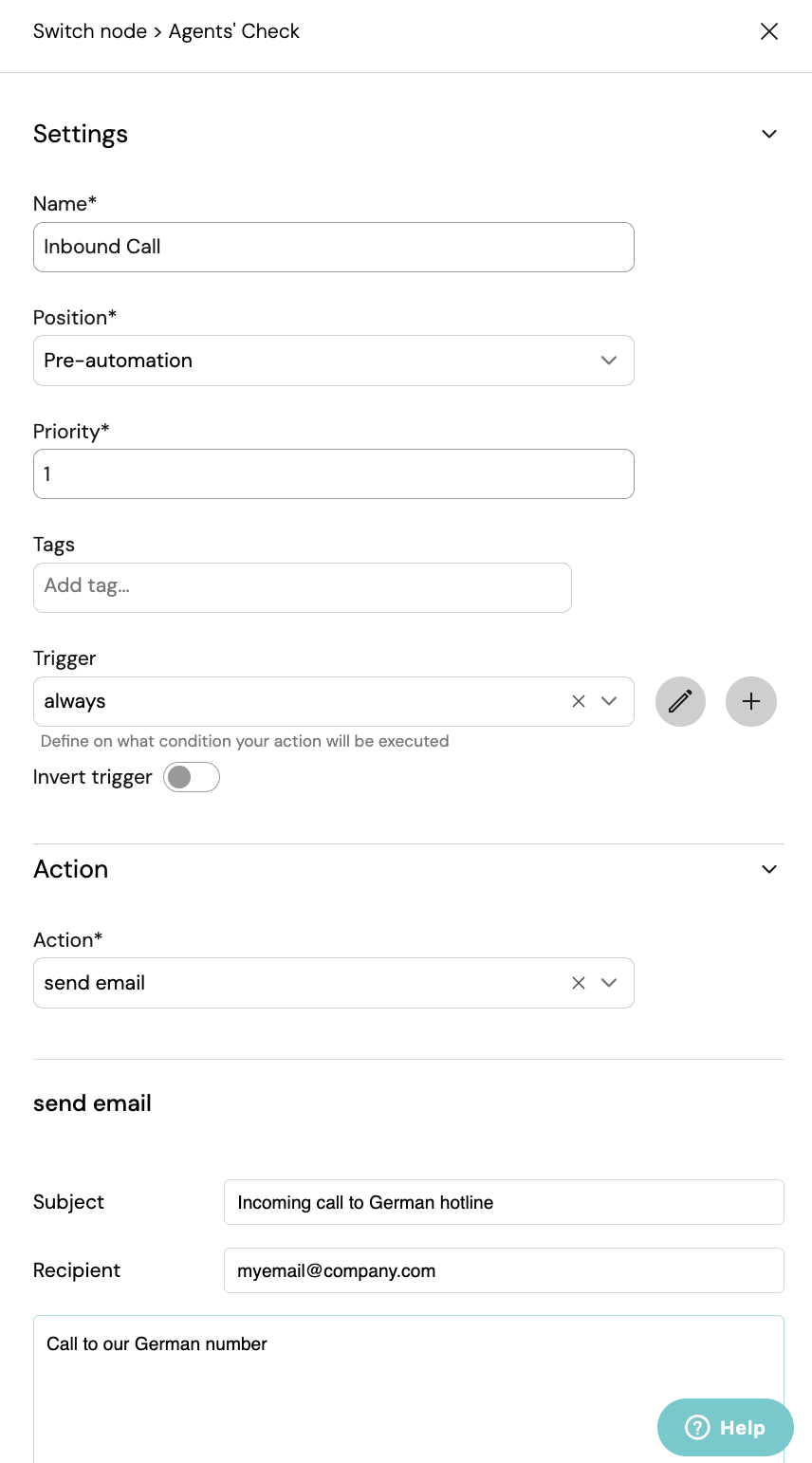Edit the trigger with the pencil icon
The image size is (812, 1463).
[x=680, y=702]
